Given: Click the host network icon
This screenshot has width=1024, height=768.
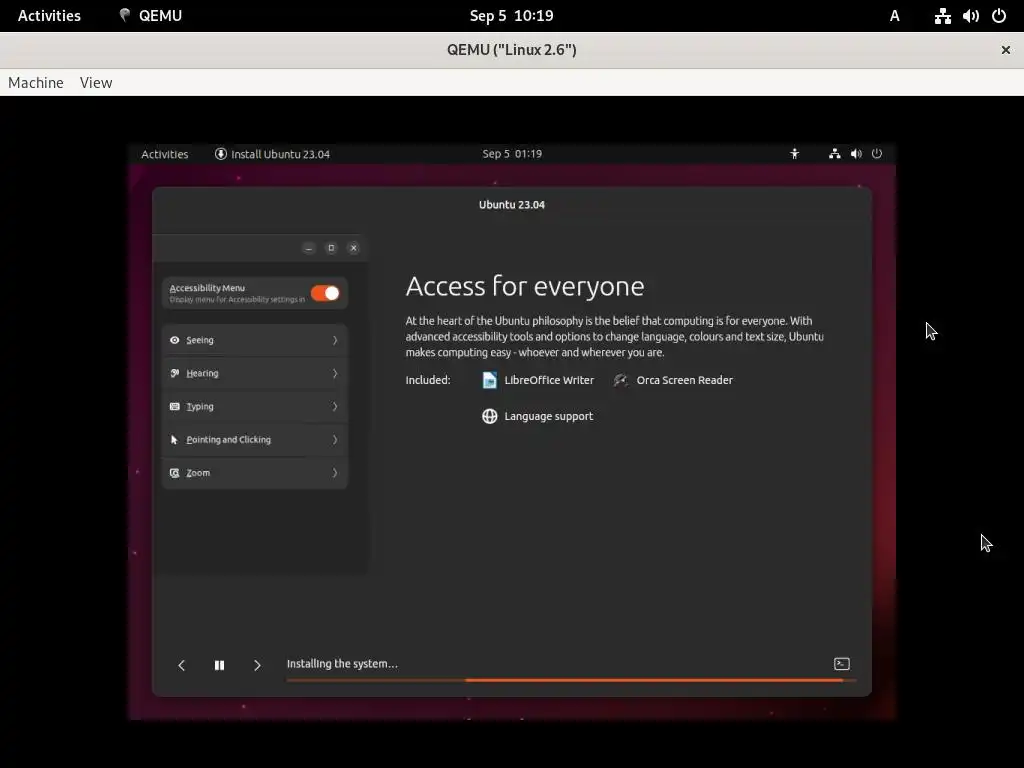Looking at the screenshot, I should coord(942,16).
